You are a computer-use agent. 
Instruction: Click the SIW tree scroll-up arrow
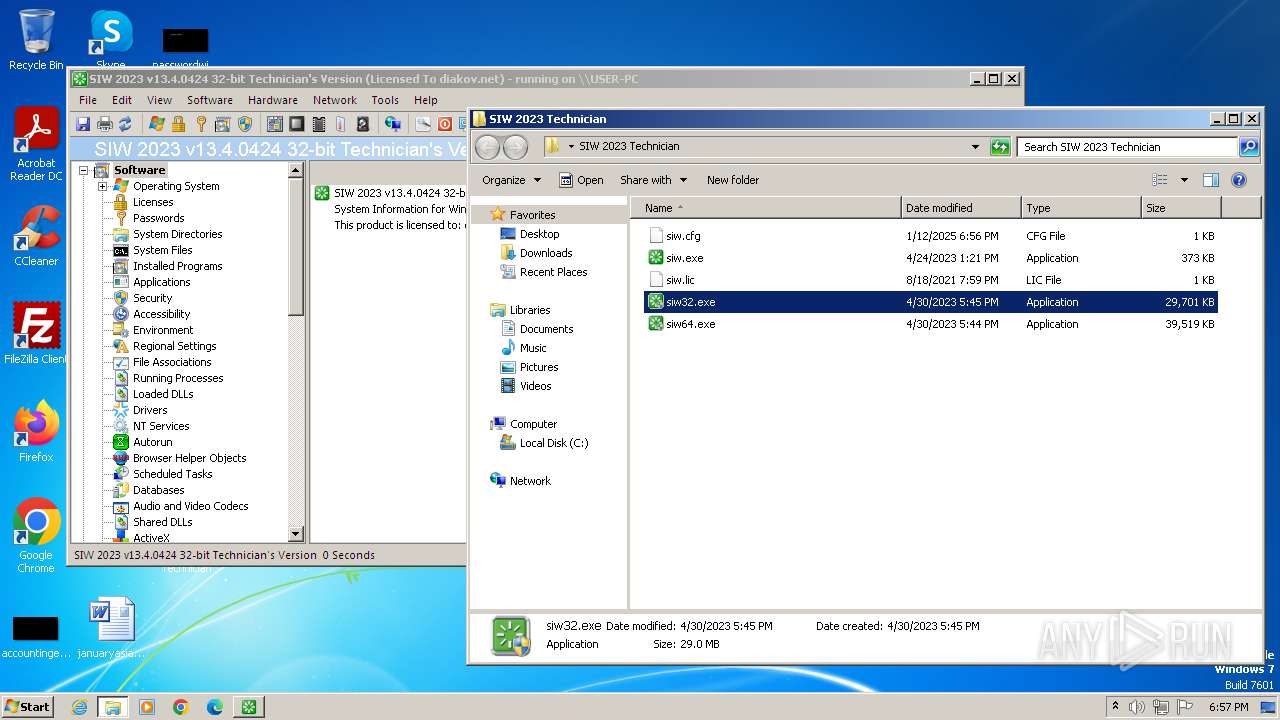[x=295, y=171]
